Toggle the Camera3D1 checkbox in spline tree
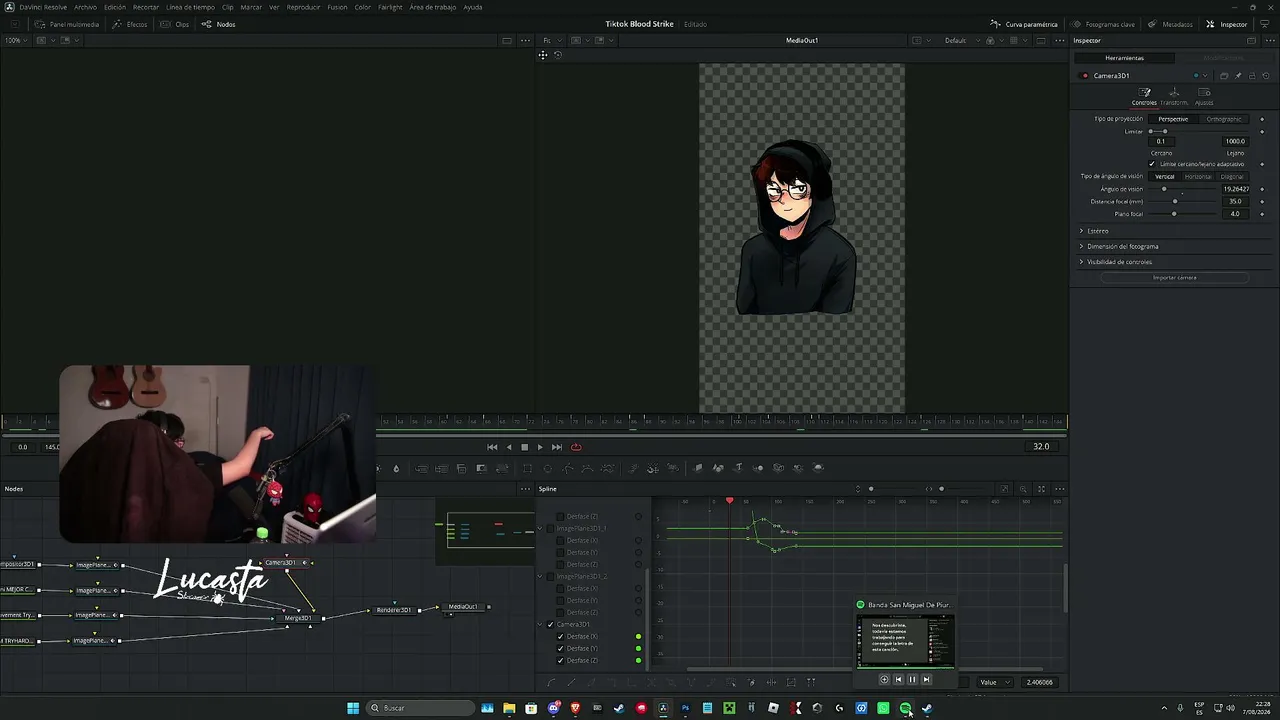This screenshot has height=720, width=1280. point(551,624)
